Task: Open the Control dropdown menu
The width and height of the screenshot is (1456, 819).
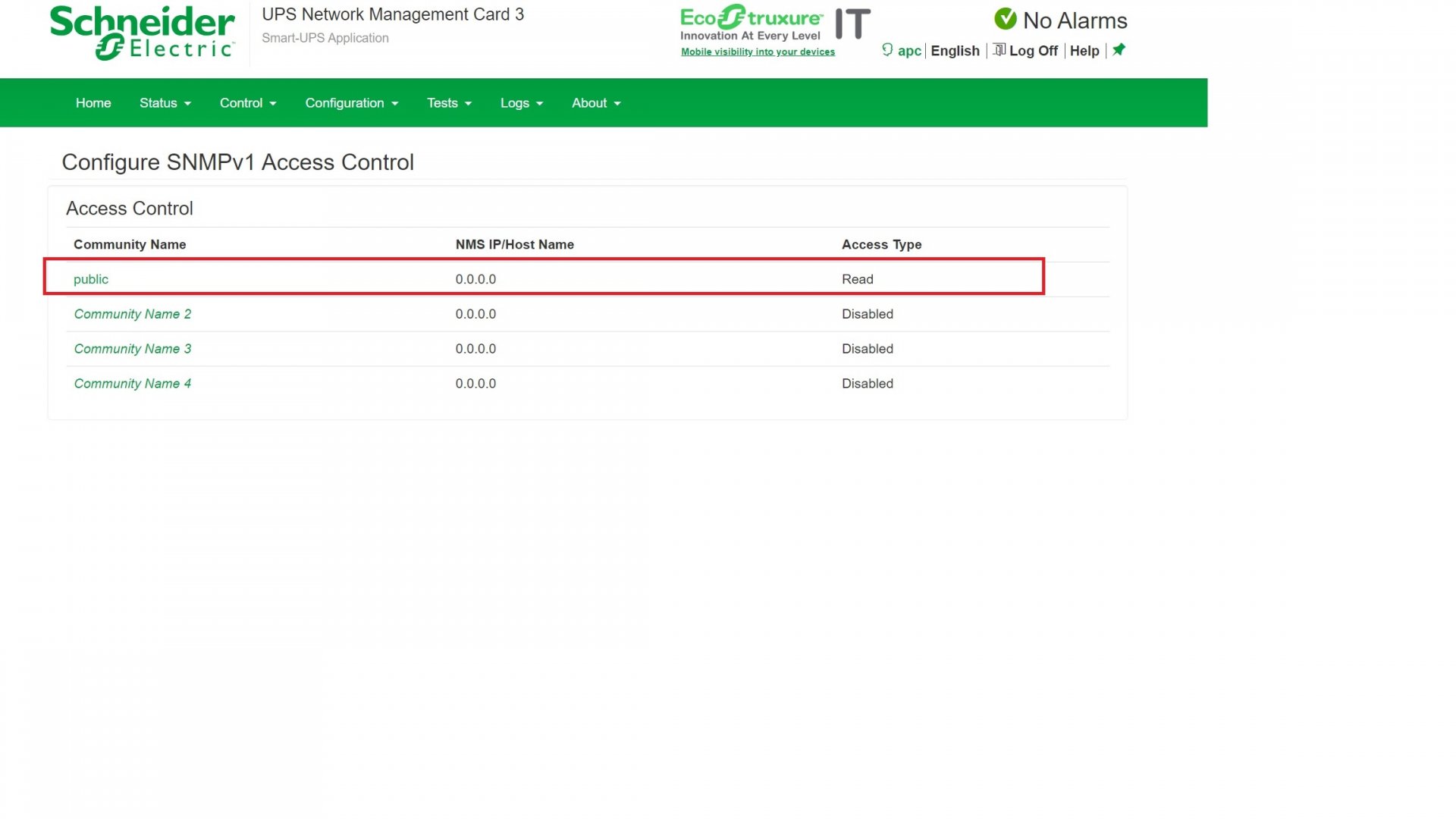Action: (x=247, y=103)
